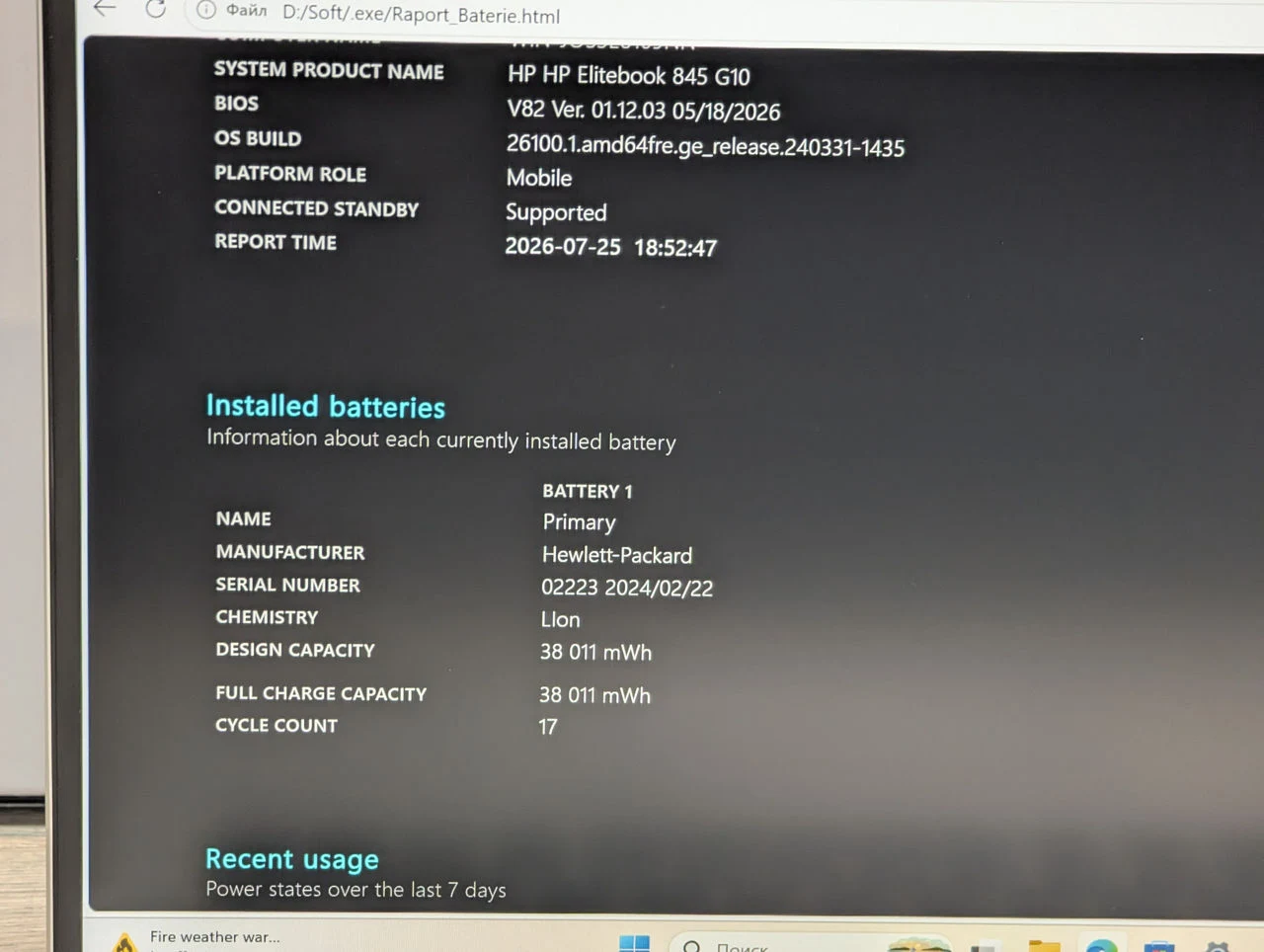Click the "CONNECTED STANDBY" label
Screen dimensions: 1264x952
(x=317, y=208)
